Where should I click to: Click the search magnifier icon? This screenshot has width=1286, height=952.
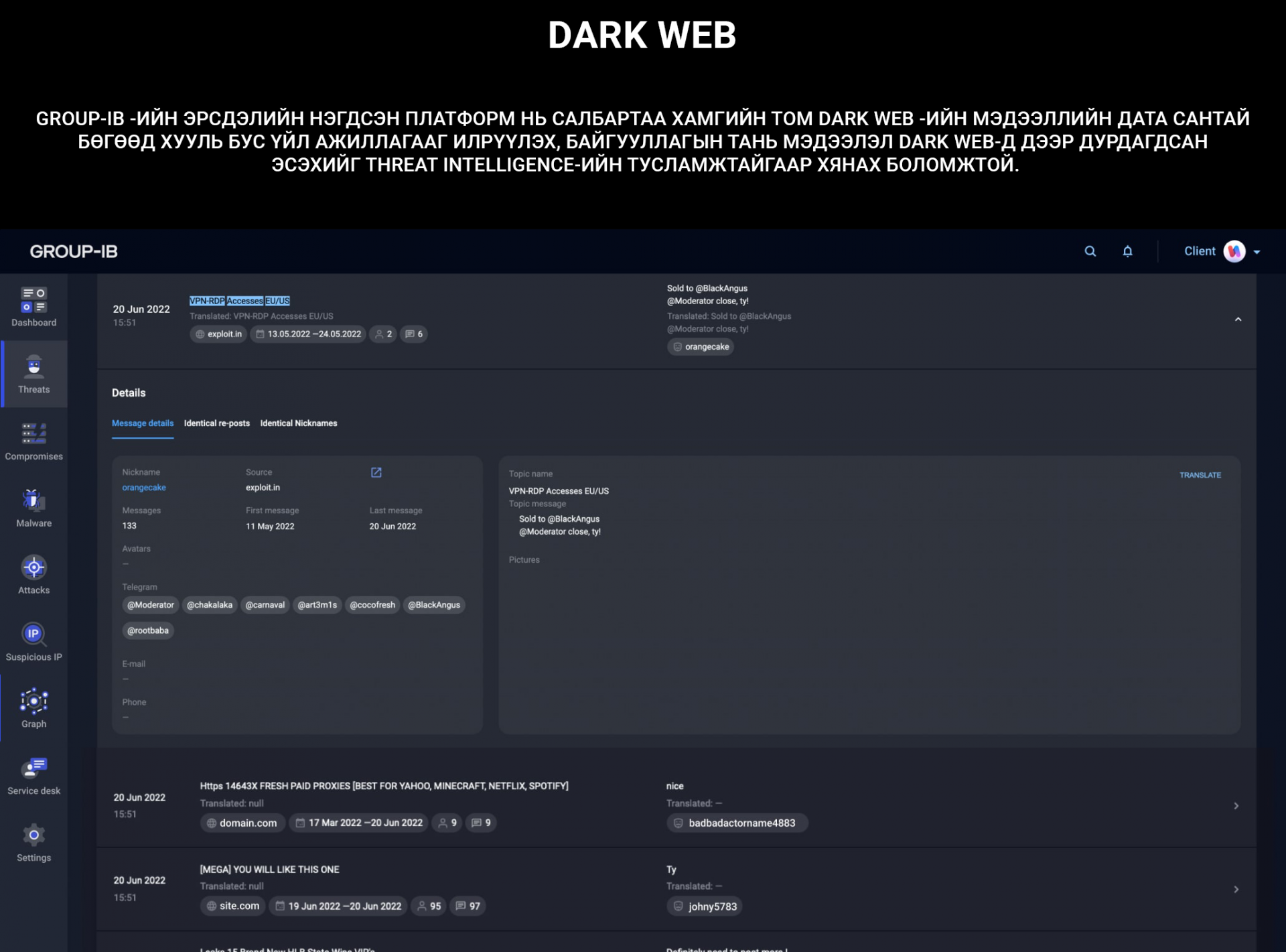1090,251
